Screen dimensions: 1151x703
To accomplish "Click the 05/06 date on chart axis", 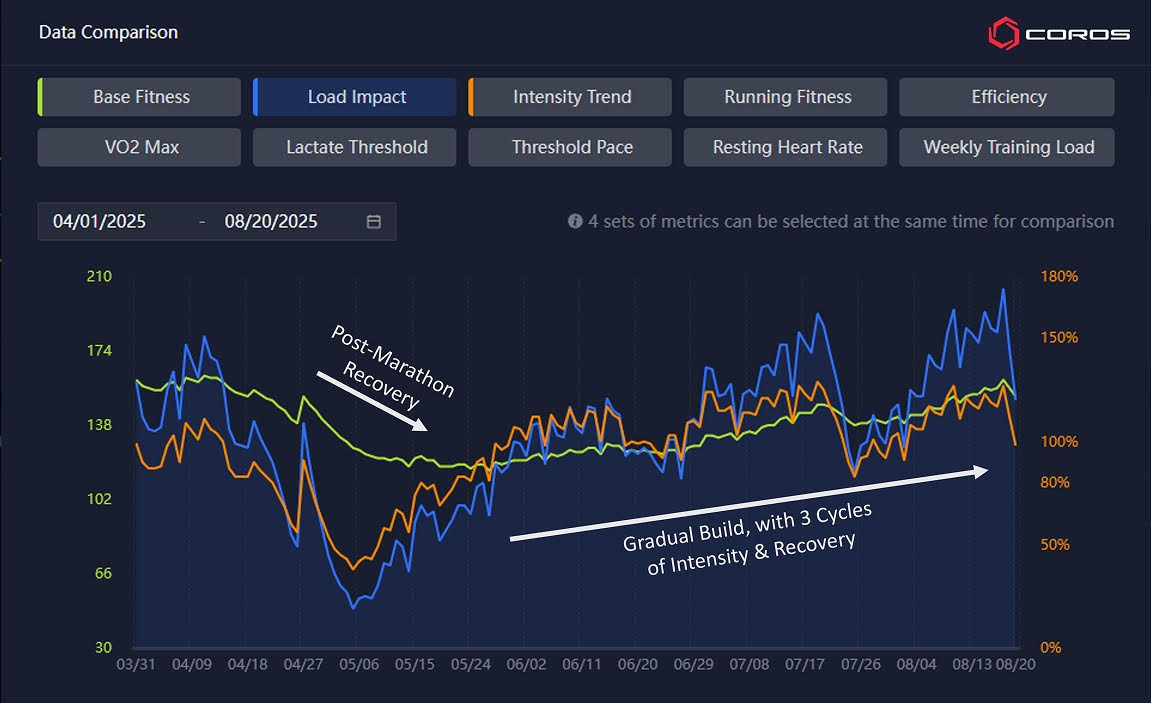I will [359, 664].
